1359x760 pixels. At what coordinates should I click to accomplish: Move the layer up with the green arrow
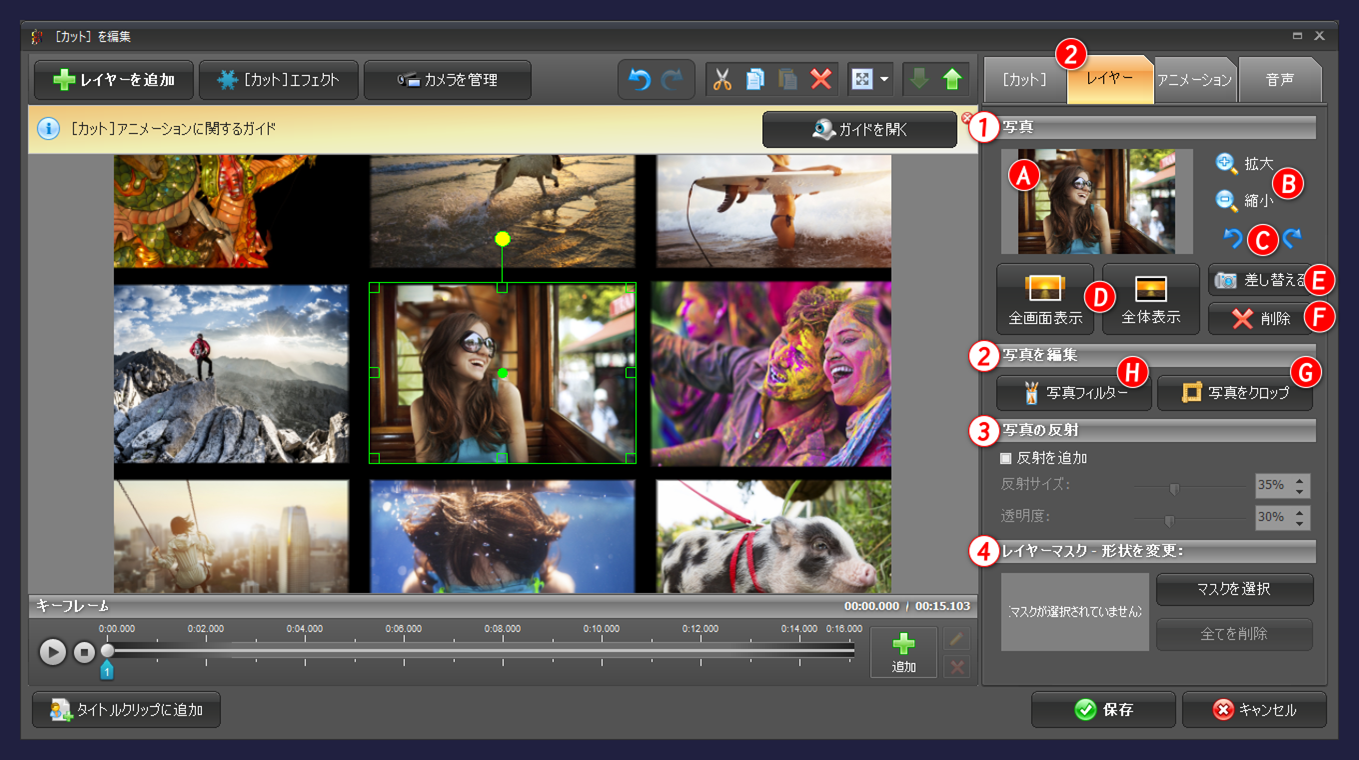[950, 79]
